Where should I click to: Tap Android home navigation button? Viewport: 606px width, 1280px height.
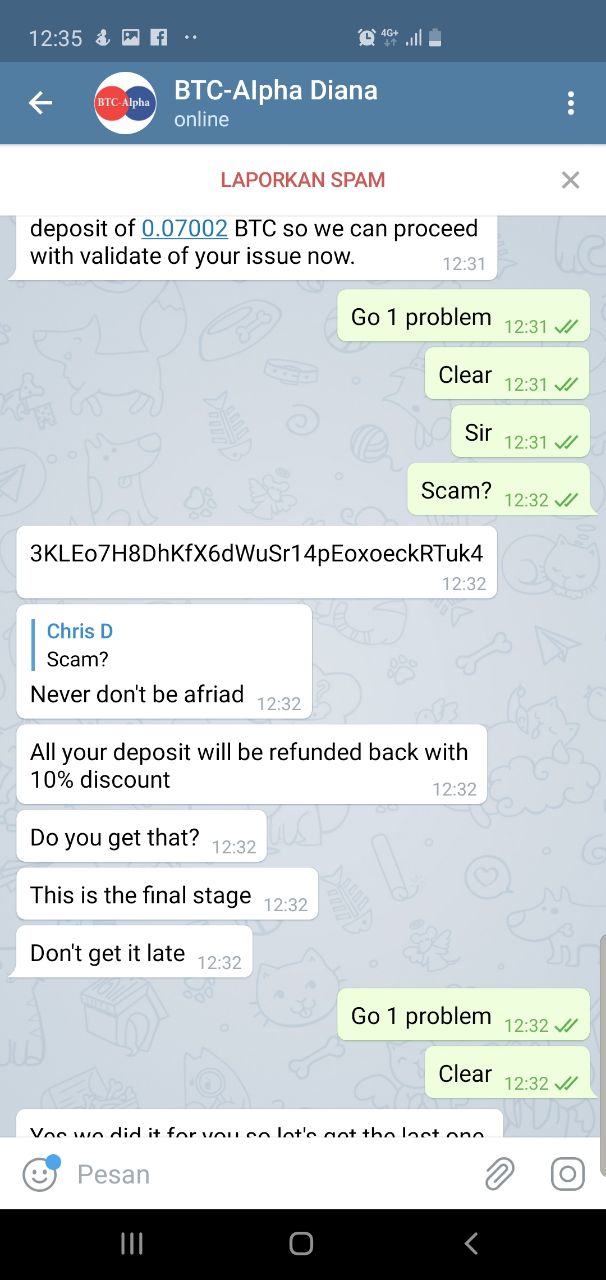(301, 1243)
